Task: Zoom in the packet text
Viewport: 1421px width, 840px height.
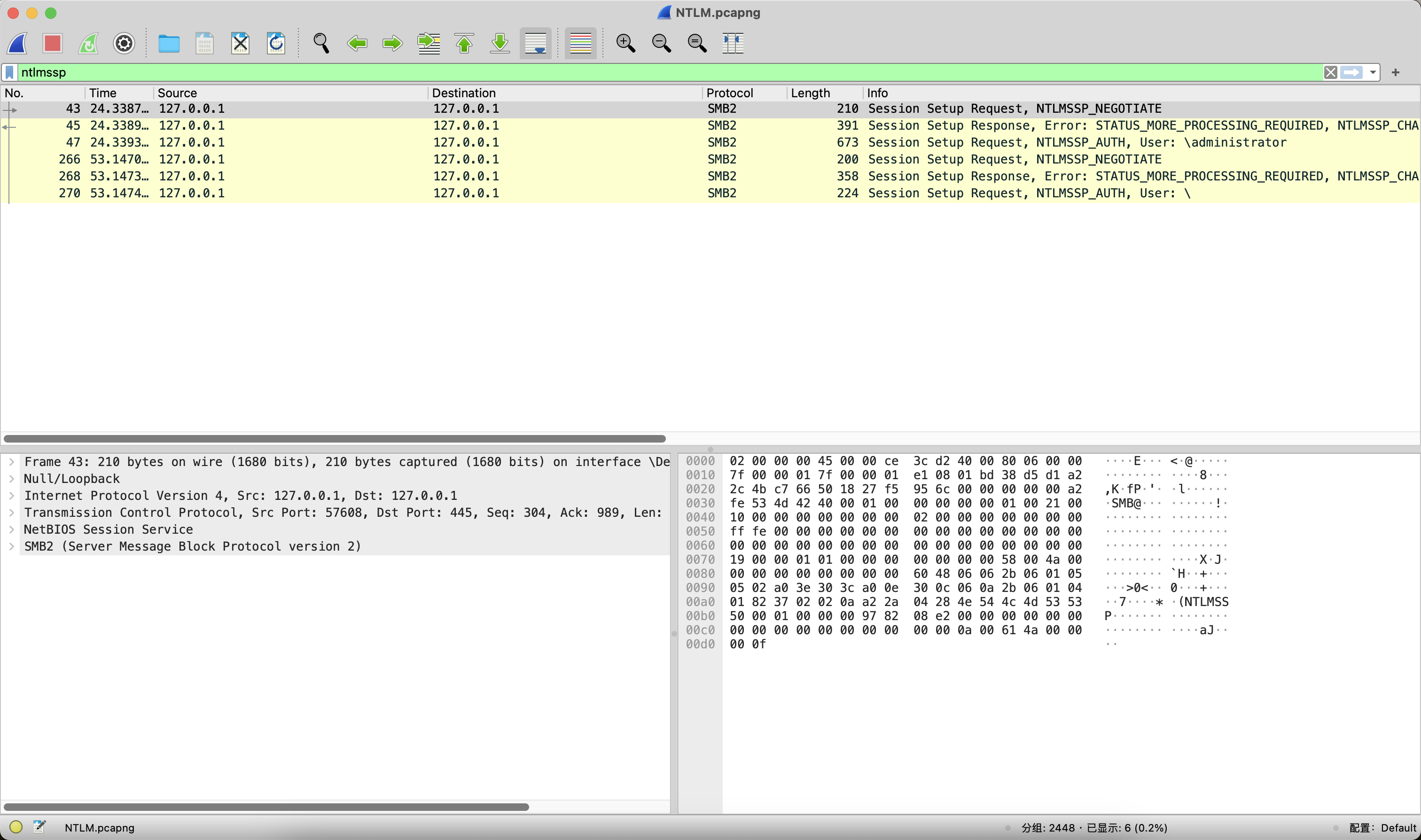Action: click(x=625, y=44)
